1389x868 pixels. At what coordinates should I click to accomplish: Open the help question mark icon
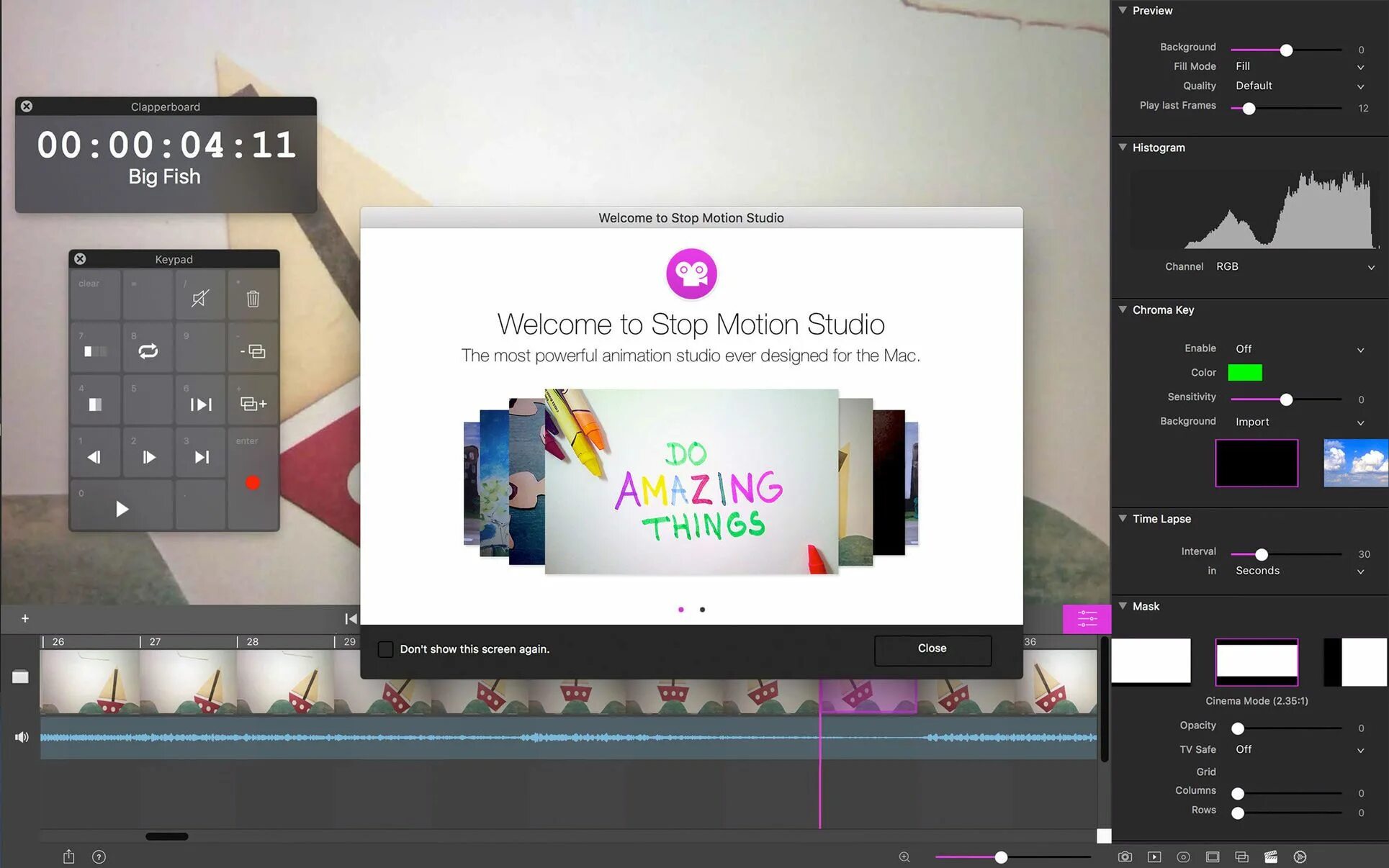[x=99, y=856]
